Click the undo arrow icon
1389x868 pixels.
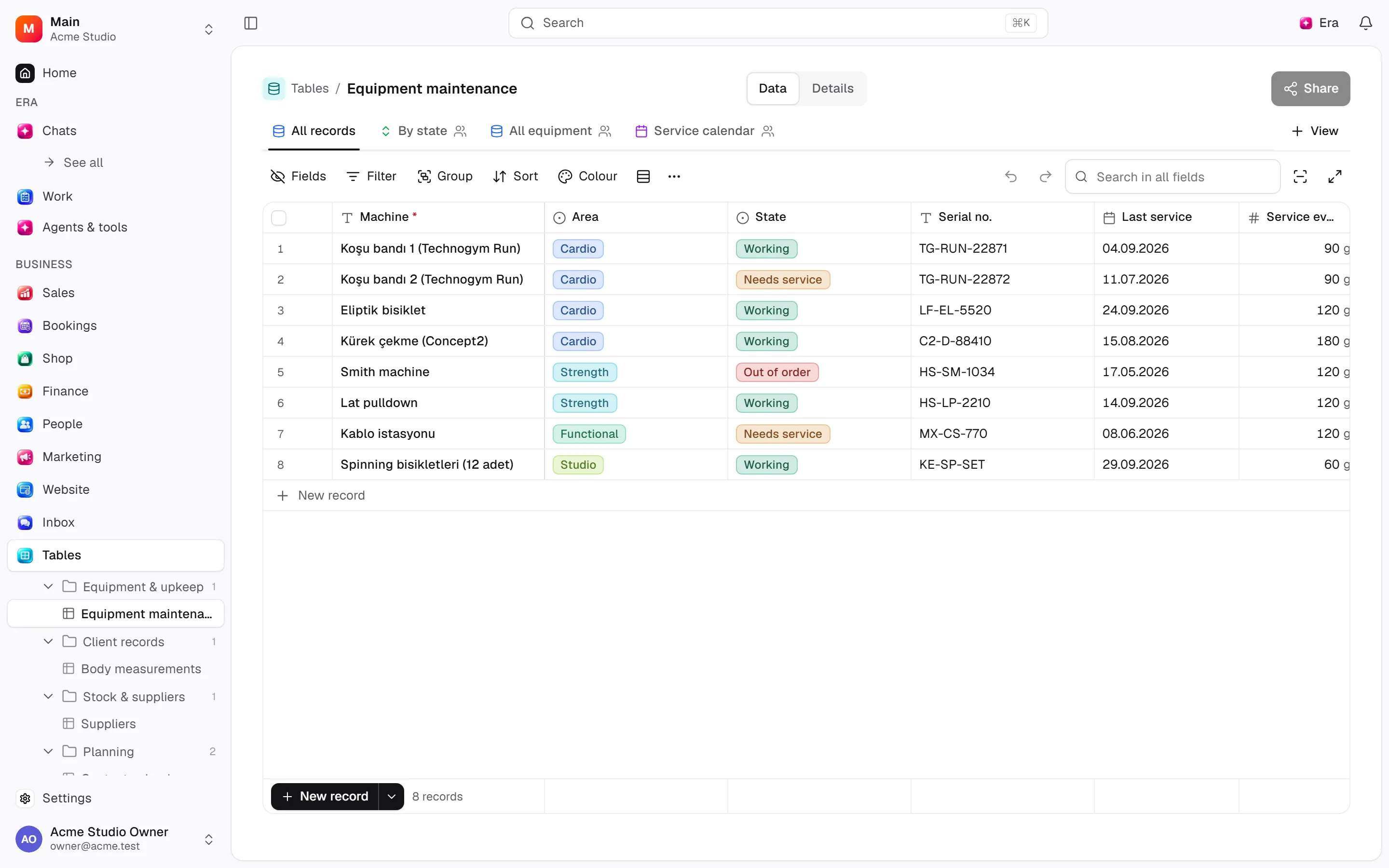(x=1011, y=177)
